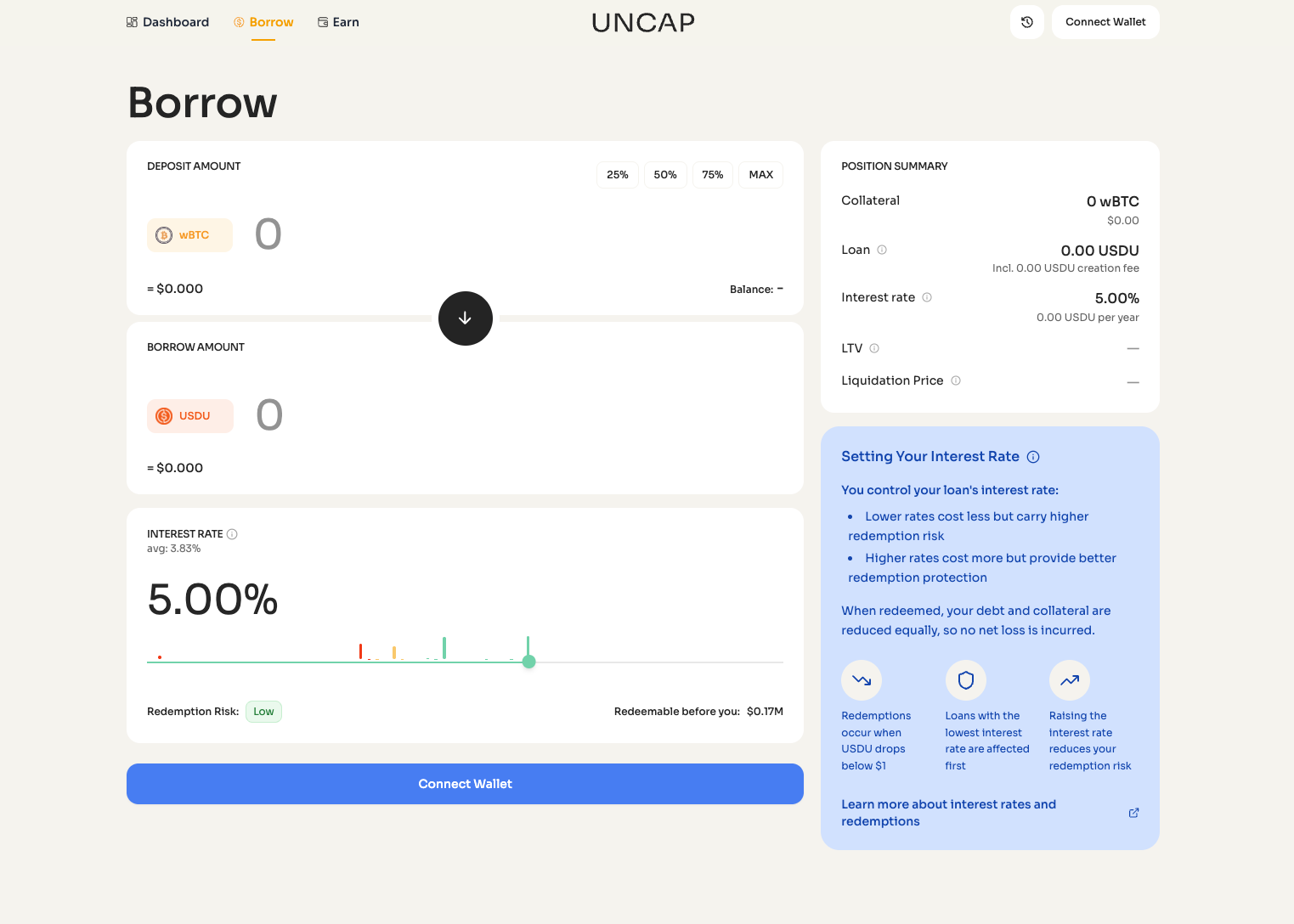The height and width of the screenshot is (924, 1294).
Task: Select the MAX deposit option
Action: click(760, 174)
